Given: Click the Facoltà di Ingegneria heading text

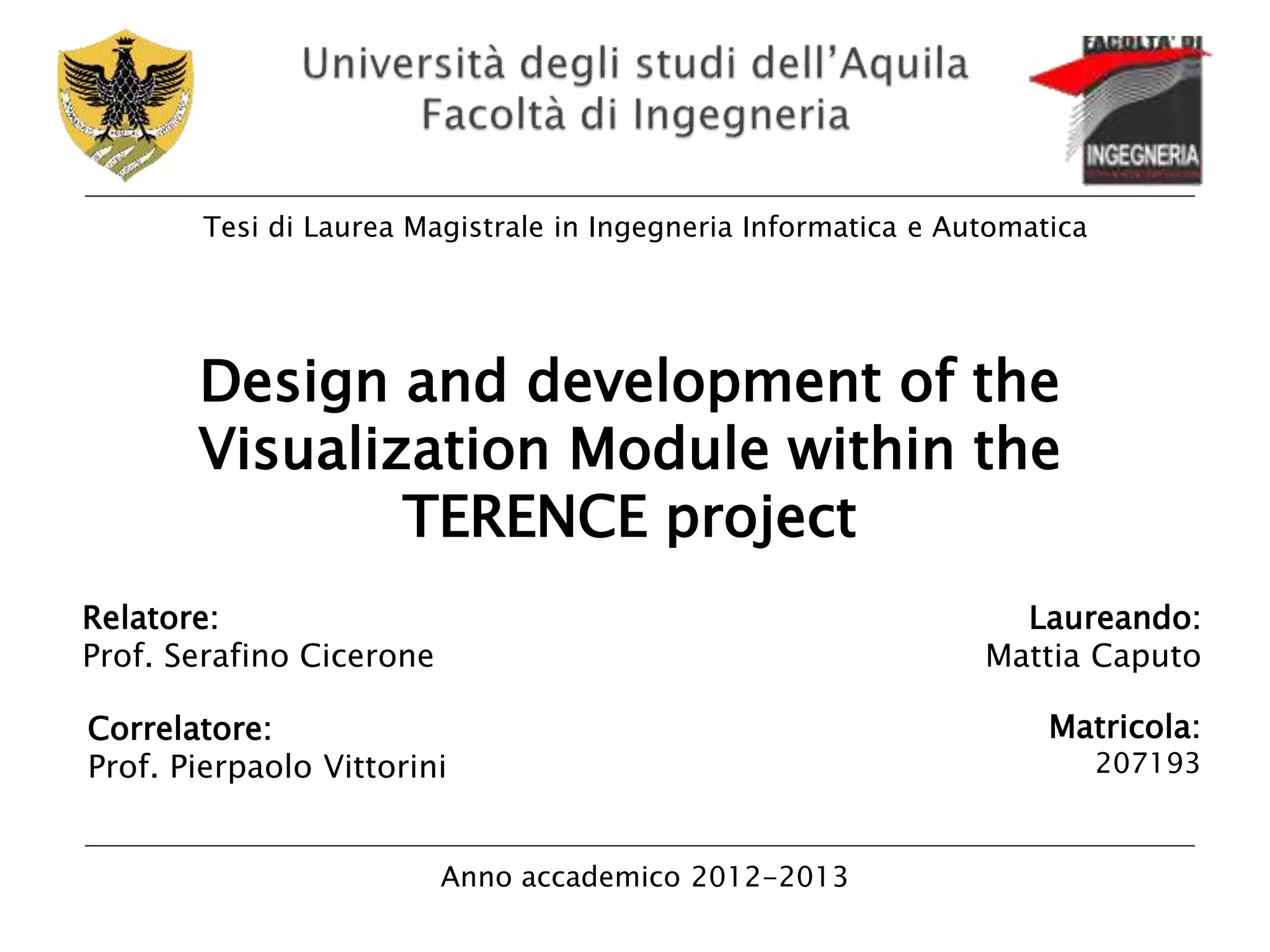Looking at the screenshot, I should click(x=635, y=115).
